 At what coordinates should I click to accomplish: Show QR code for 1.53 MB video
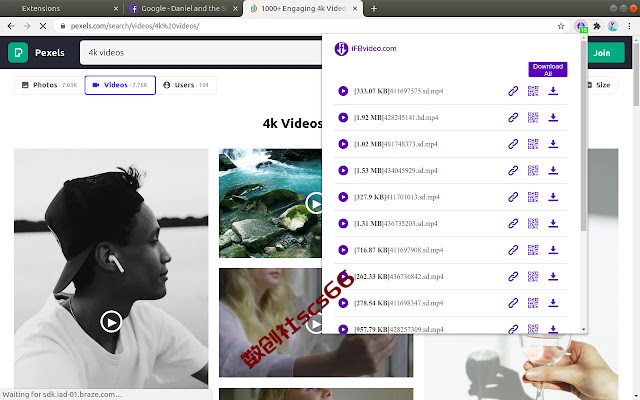click(x=533, y=171)
